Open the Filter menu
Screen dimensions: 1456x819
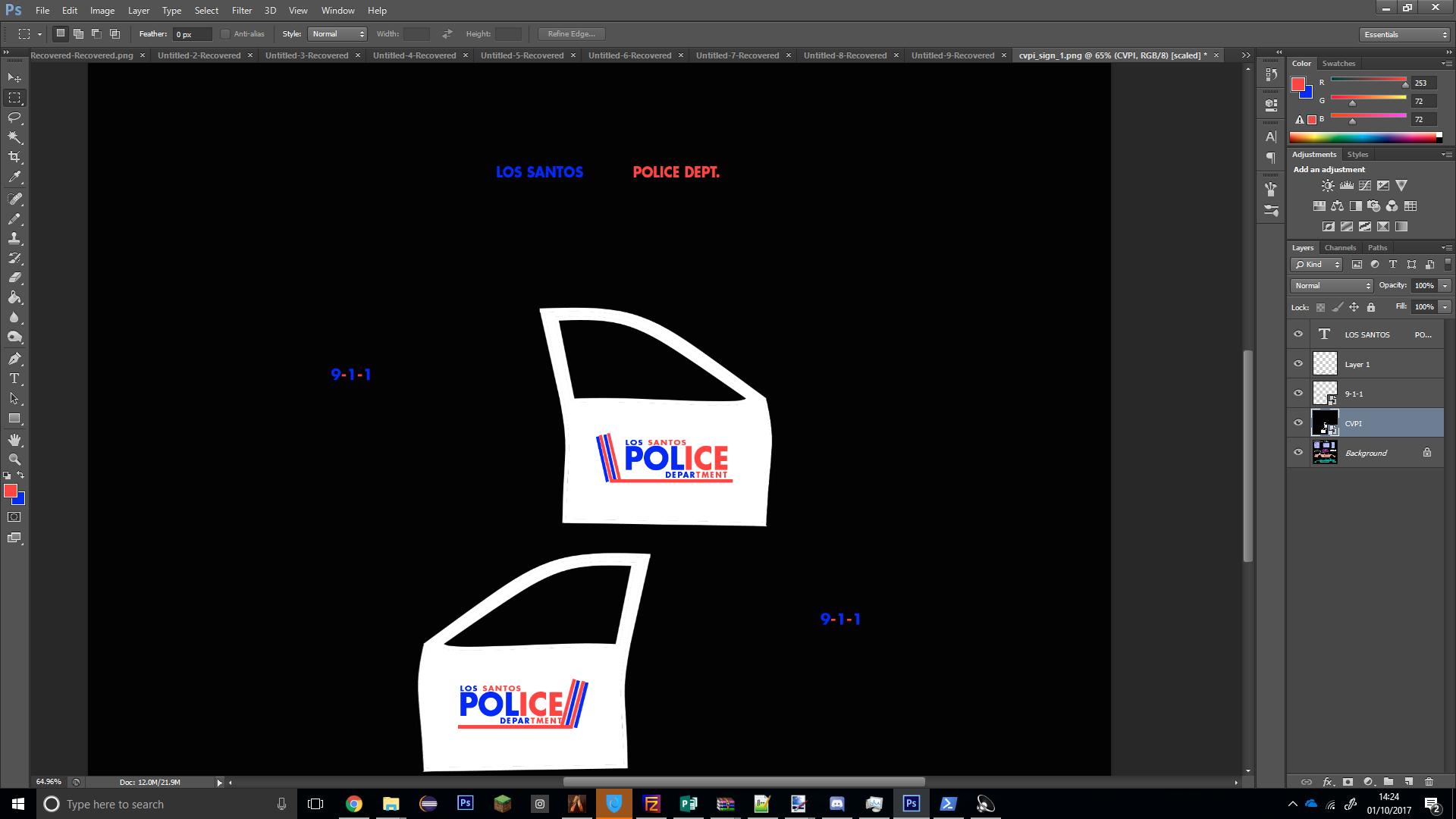[x=241, y=11]
